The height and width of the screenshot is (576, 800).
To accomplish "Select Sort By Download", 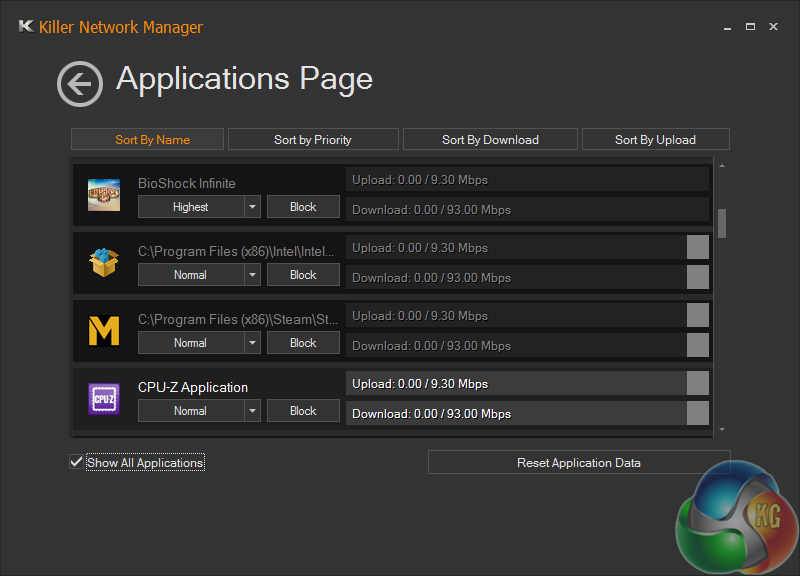I will coord(490,140).
